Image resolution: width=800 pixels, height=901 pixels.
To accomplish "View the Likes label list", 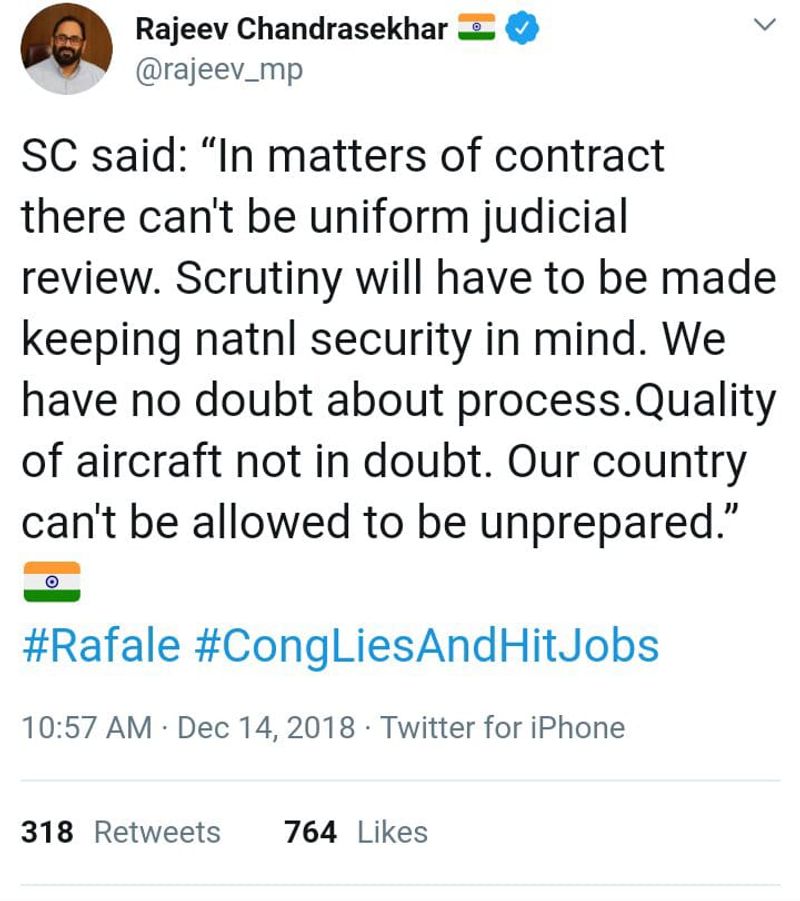I will click(x=392, y=832).
